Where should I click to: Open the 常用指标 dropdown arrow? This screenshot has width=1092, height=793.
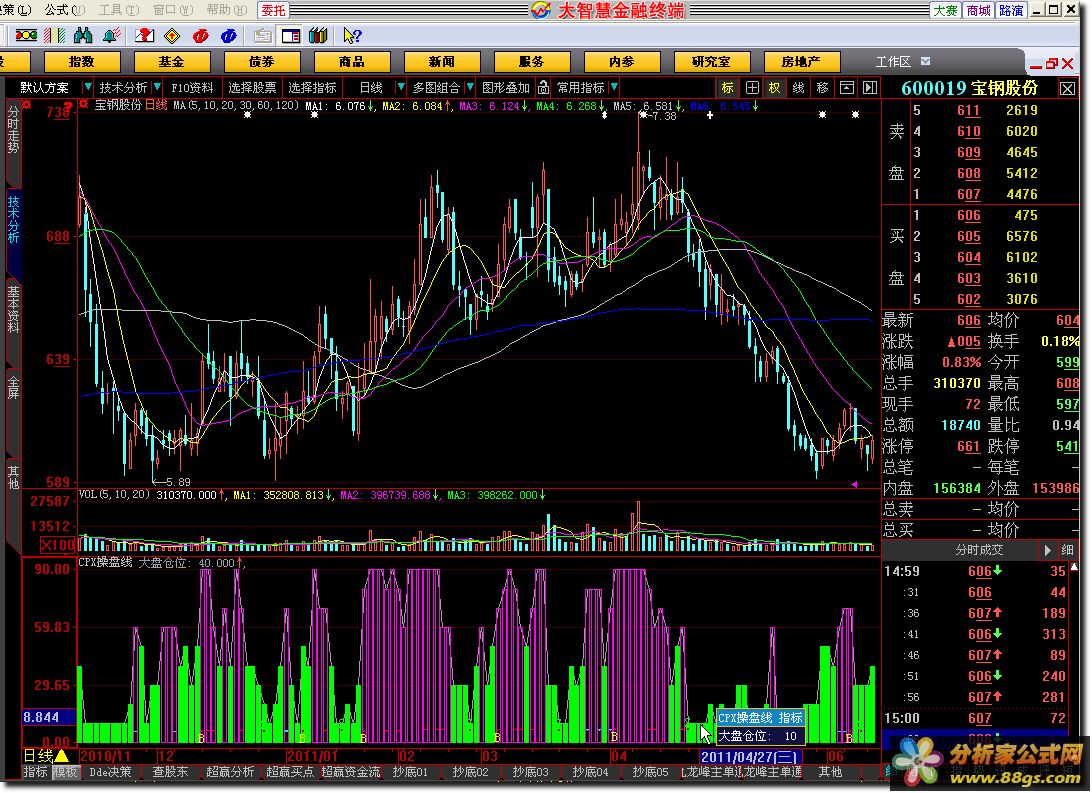614,88
